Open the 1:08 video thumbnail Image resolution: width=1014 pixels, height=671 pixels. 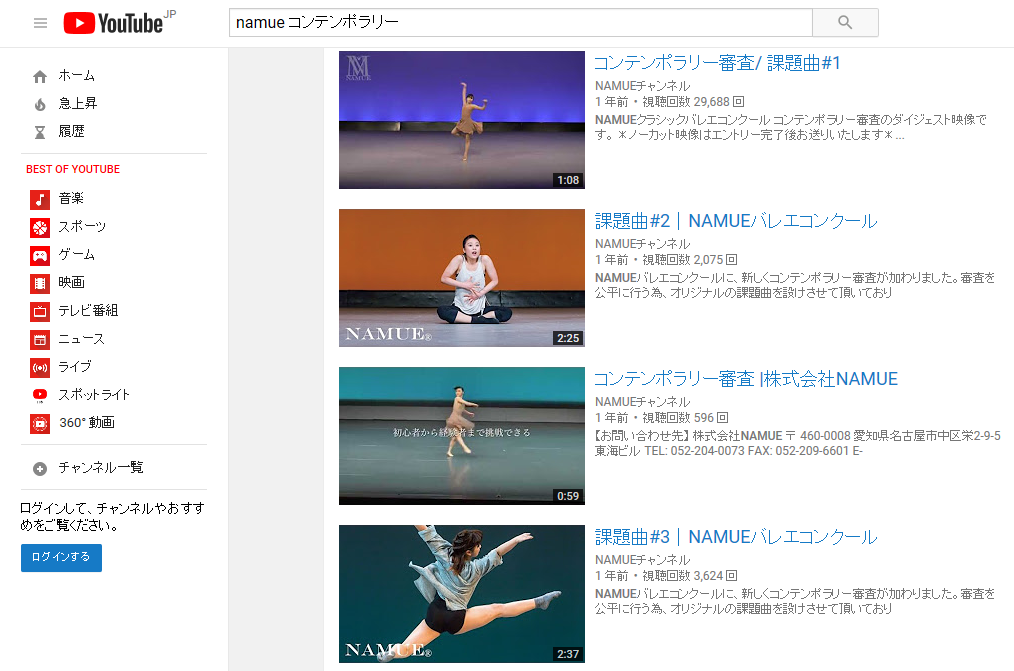[462, 120]
